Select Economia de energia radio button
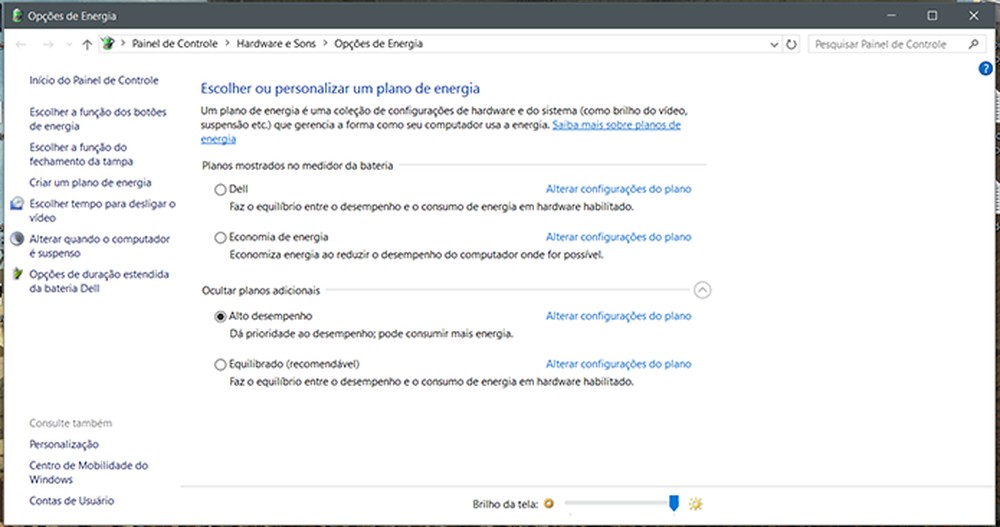1000x527 pixels. (x=220, y=237)
